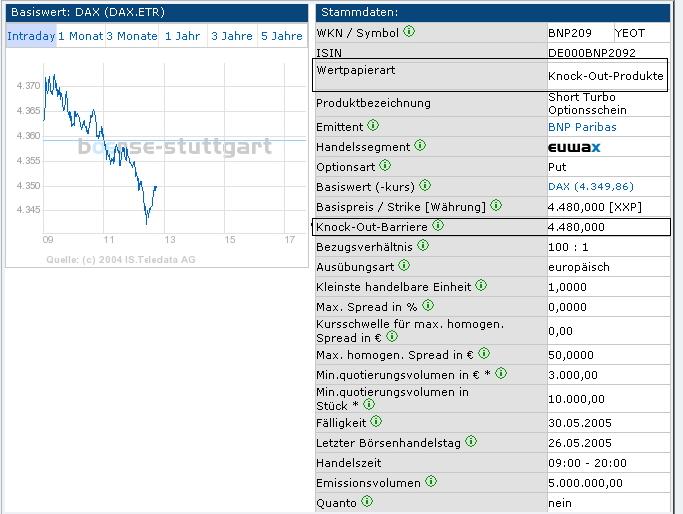Click the EUWAX trading segment logo
Screen dimensions: 683x514
click(574, 147)
